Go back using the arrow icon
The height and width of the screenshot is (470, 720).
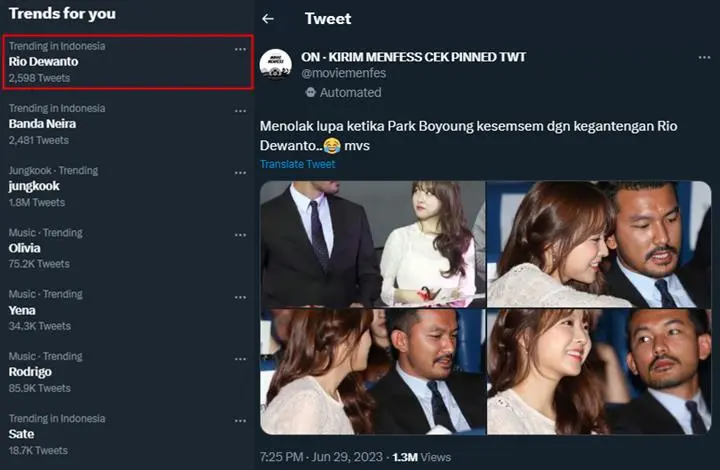(x=268, y=19)
